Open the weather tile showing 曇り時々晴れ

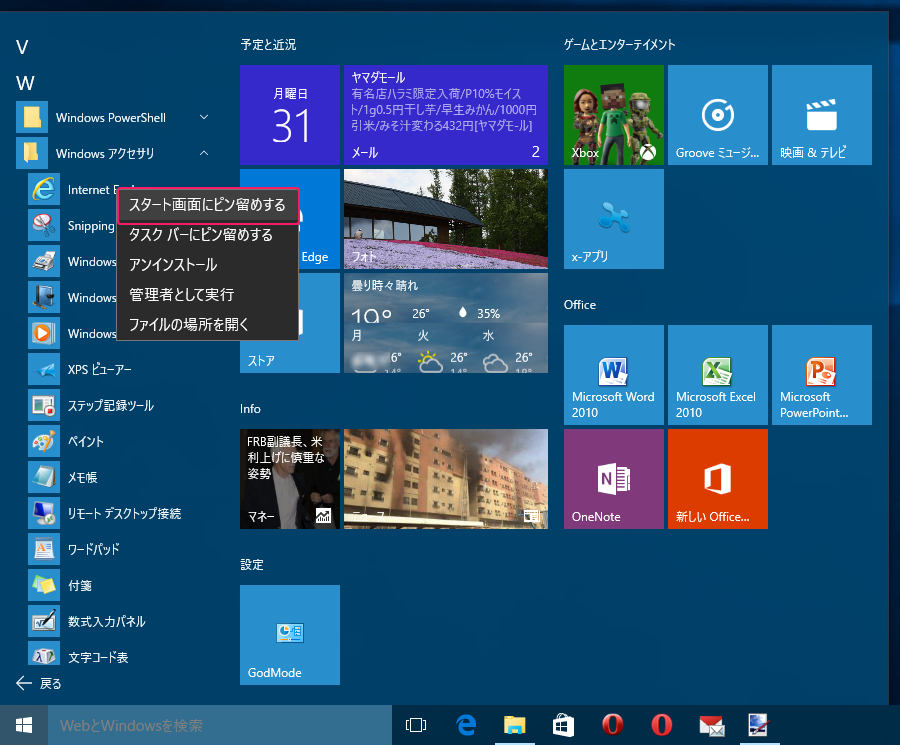[x=446, y=323]
